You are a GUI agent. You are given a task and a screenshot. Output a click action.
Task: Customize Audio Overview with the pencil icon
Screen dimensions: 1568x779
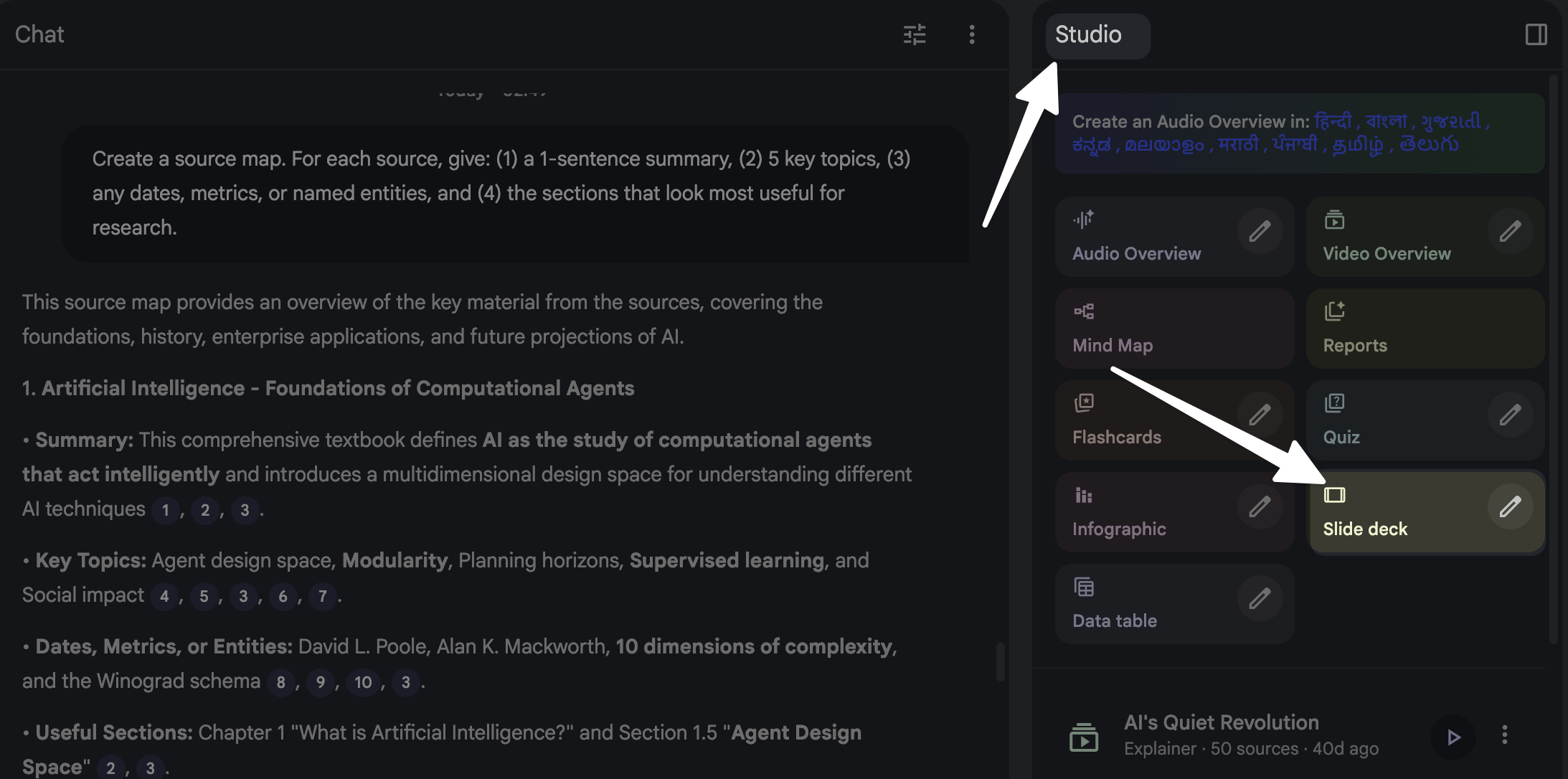tap(1260, 232)
